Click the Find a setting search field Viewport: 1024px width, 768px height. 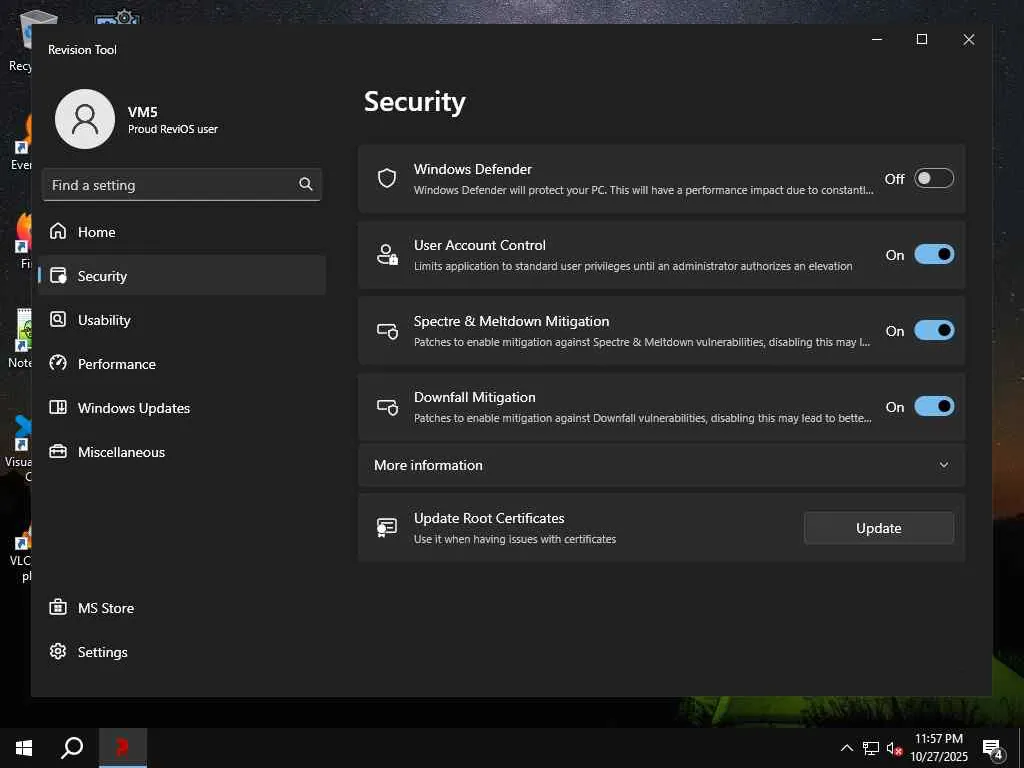(x=182, y=185)
